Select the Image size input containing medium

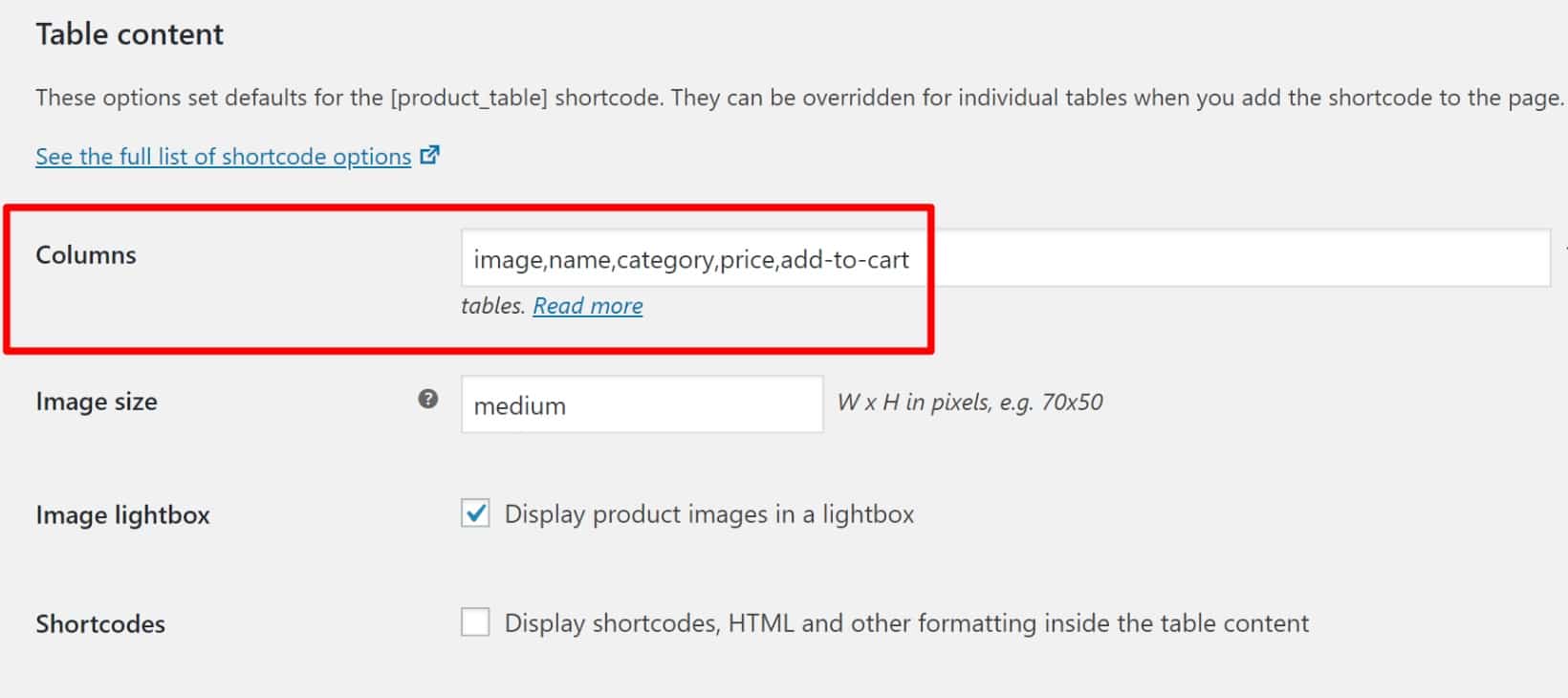pos(641,404)
